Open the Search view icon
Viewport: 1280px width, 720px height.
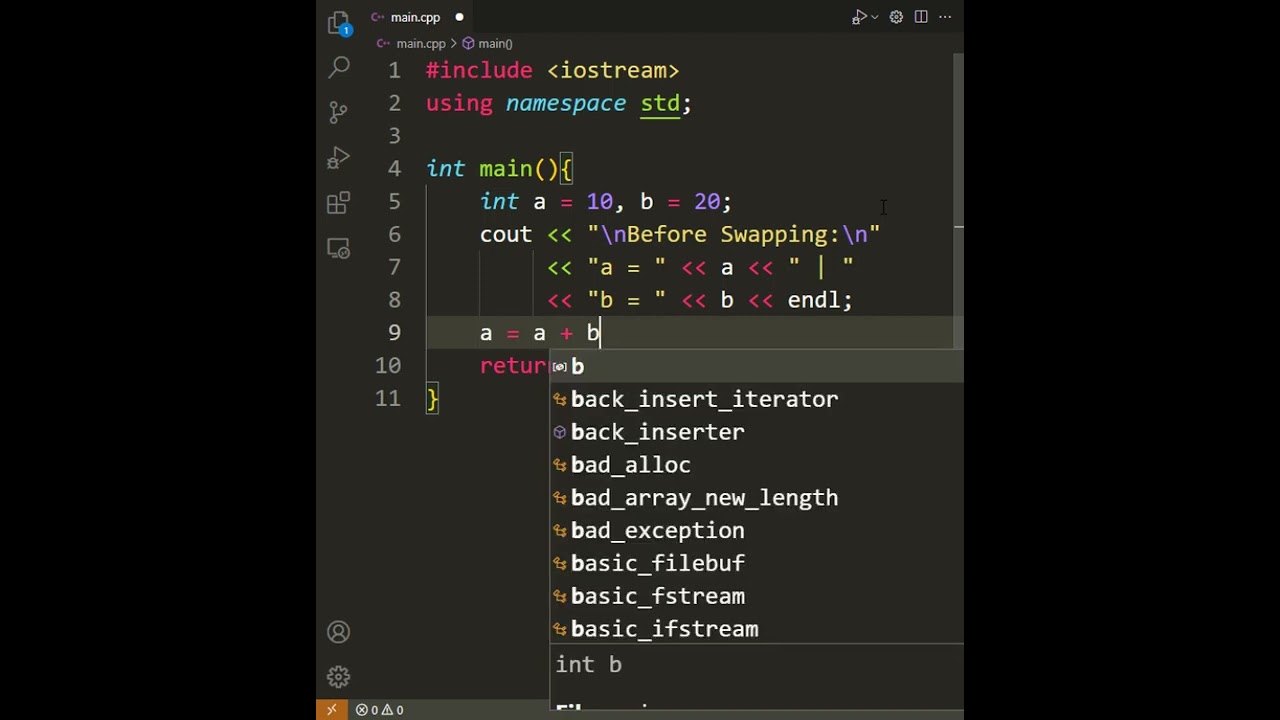coord(339,67)
